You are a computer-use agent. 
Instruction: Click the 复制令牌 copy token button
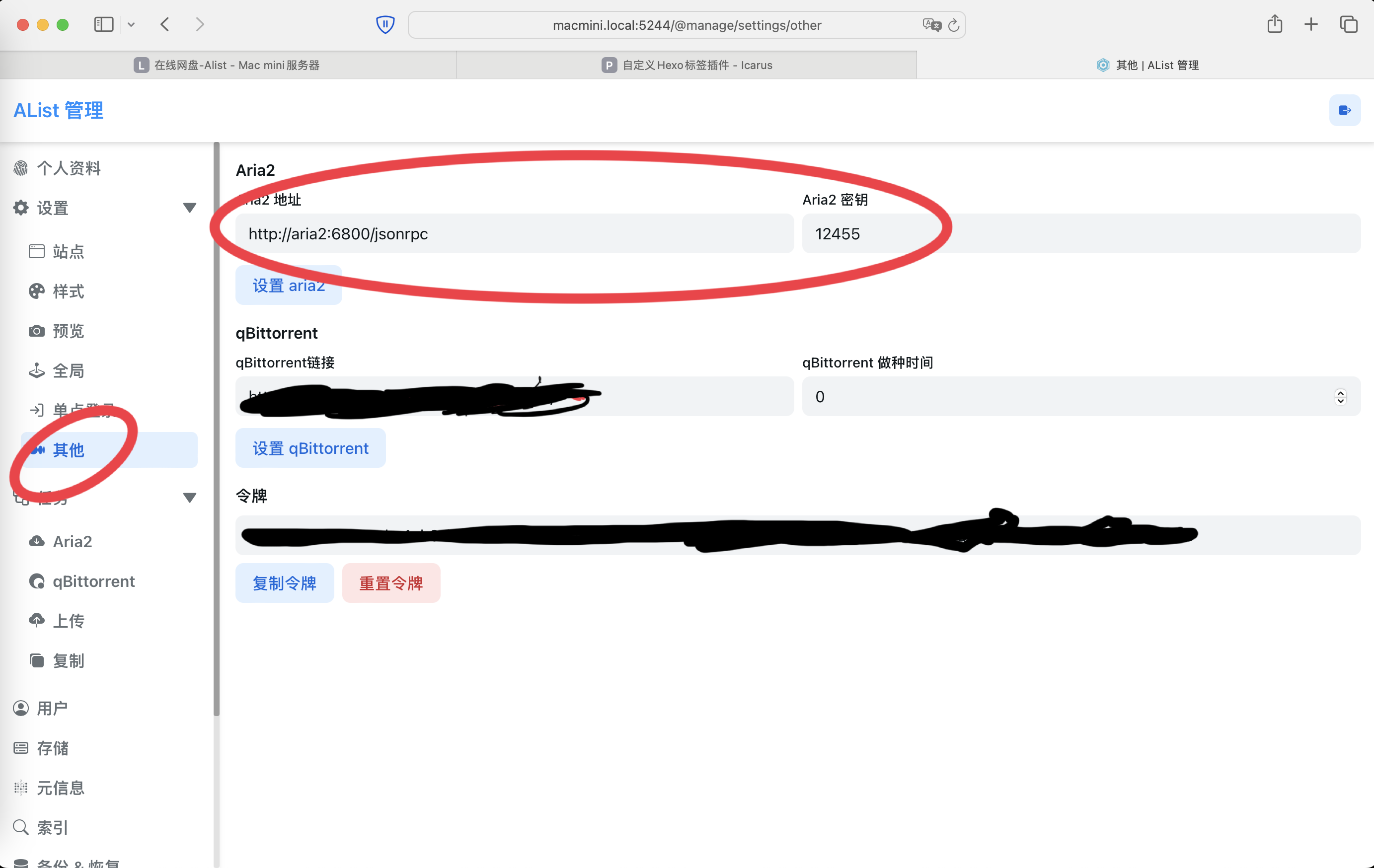(284, 583)
